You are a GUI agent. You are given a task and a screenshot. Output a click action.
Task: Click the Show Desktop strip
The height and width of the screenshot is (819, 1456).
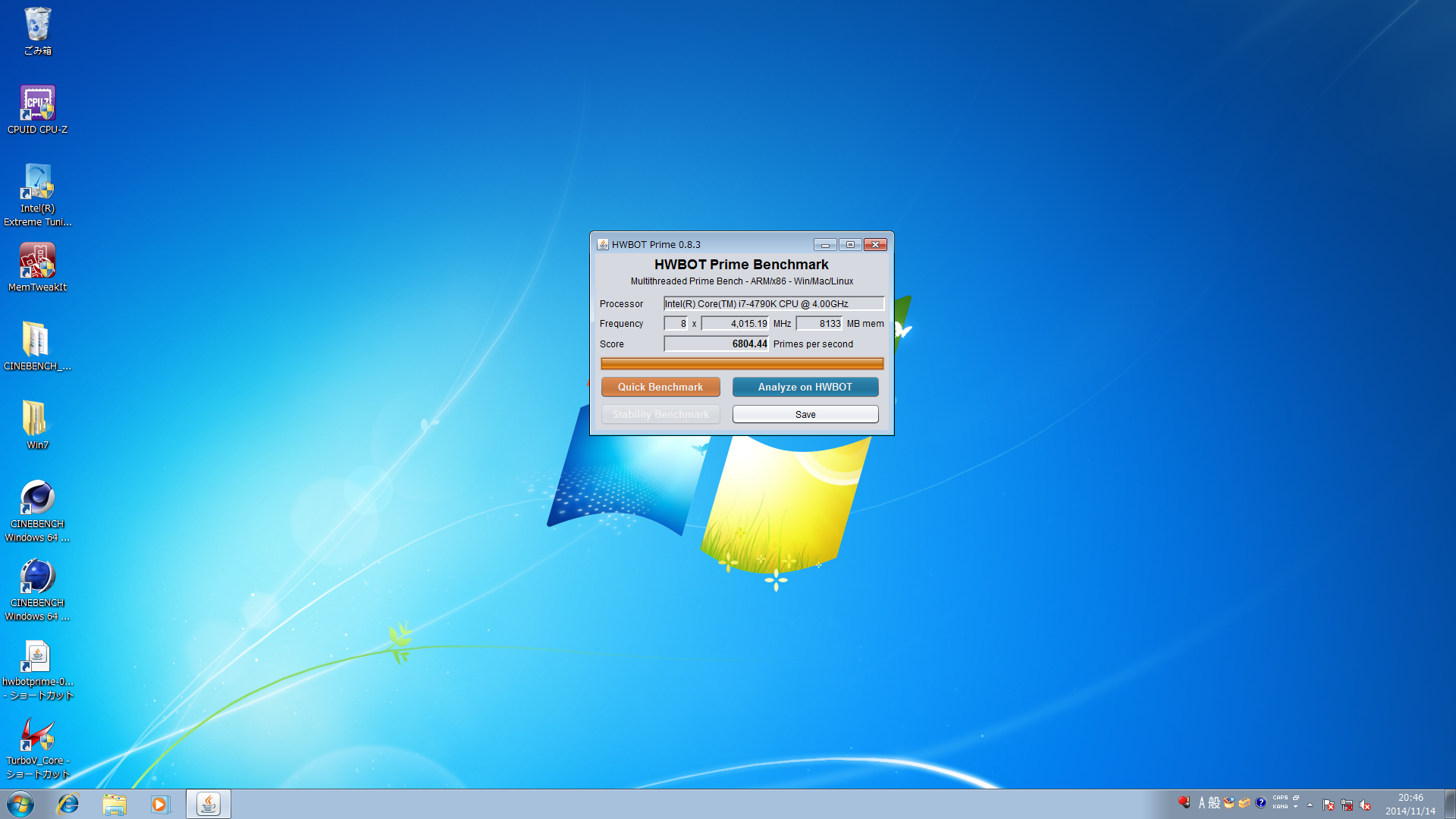(1451, 804)
